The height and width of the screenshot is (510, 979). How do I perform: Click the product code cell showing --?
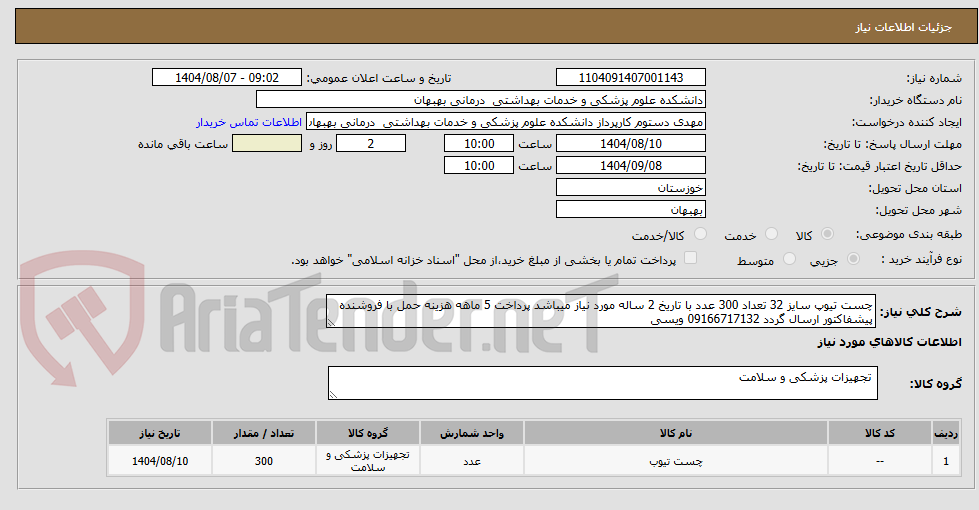pos(880,461)
